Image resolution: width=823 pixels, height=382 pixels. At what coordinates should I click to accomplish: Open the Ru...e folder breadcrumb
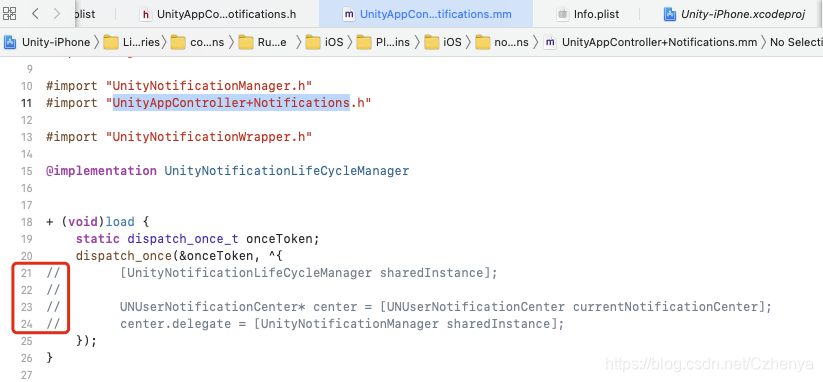tap(272, 42)
